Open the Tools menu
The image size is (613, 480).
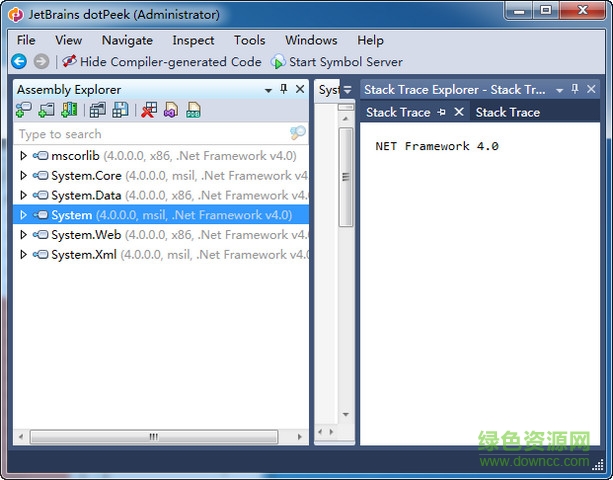(x=249, y=40)
